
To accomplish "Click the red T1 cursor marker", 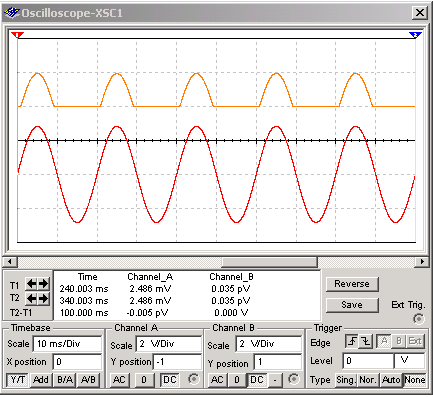I will point(17,35).
